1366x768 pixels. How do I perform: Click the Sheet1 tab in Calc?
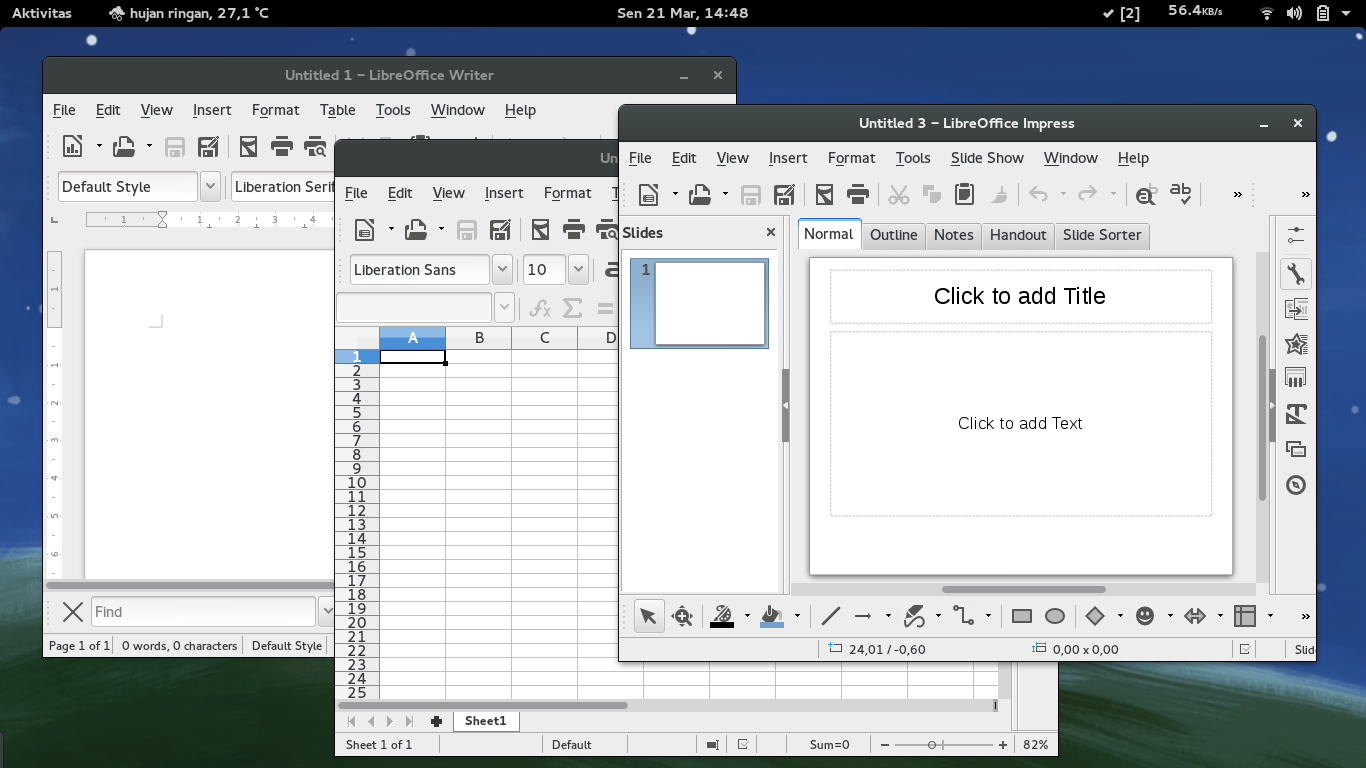[x=486, y=721]
